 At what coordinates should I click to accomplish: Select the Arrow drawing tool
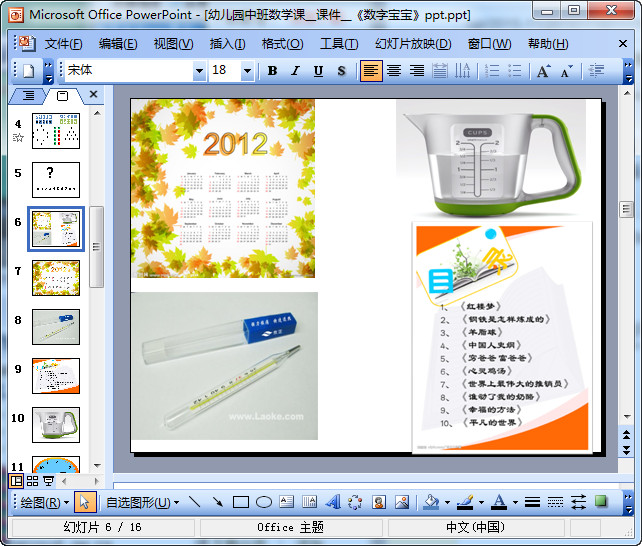217,502
